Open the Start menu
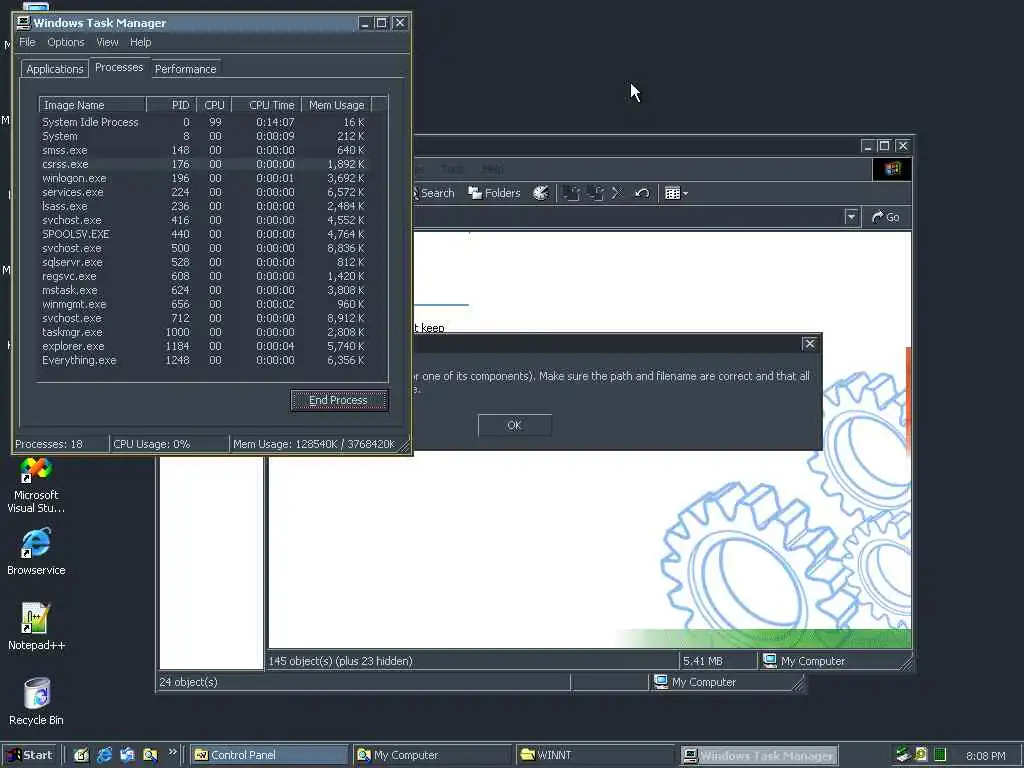The image size is (1024, 768). pyautogui.click(x=31, y=755)
